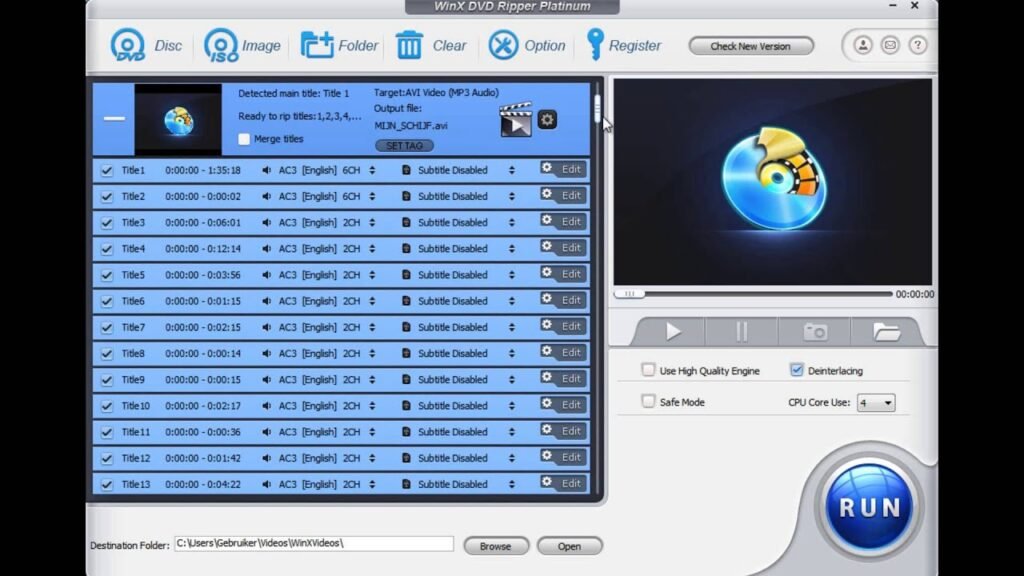Uncheck the Title4 checkbox

tap(106, 249)
